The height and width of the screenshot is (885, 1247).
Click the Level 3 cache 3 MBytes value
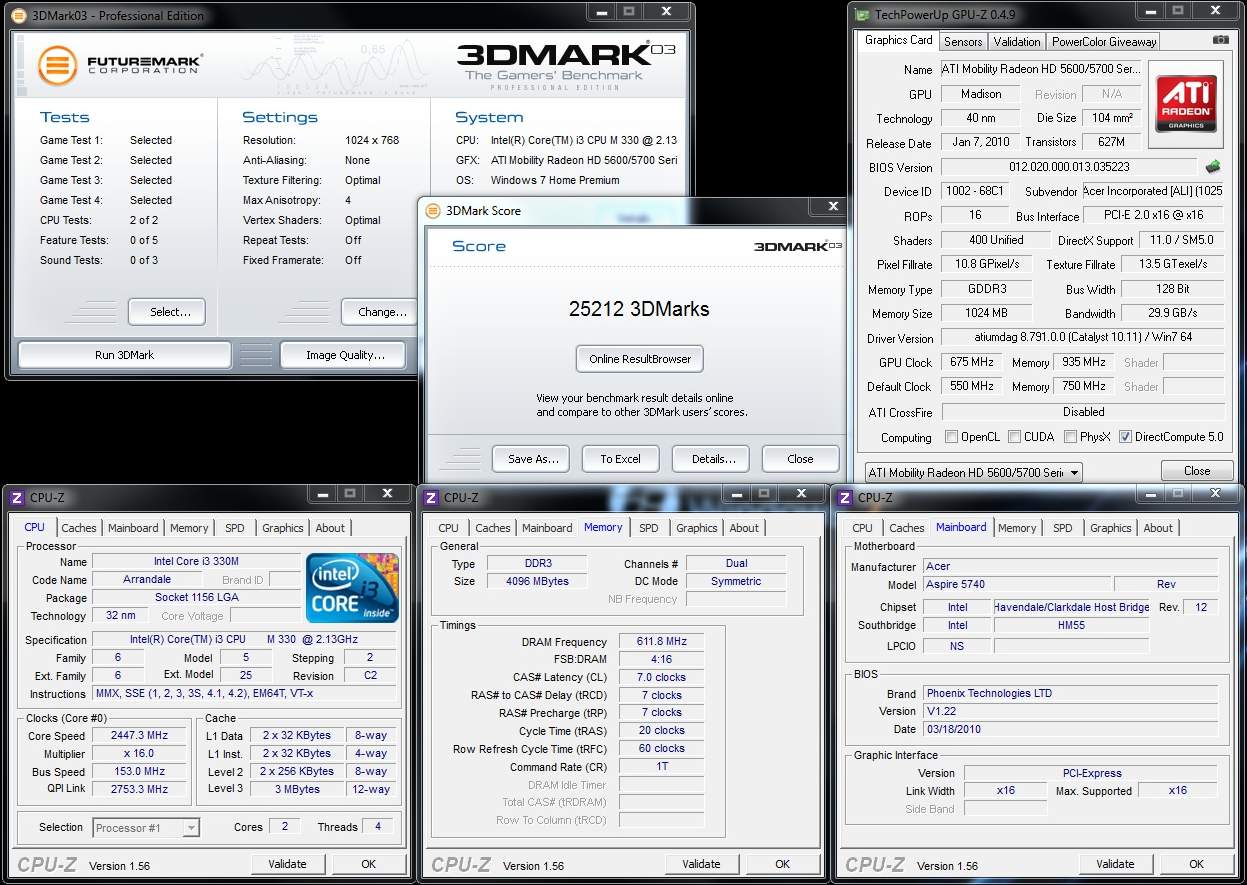(x=297, y=789)
